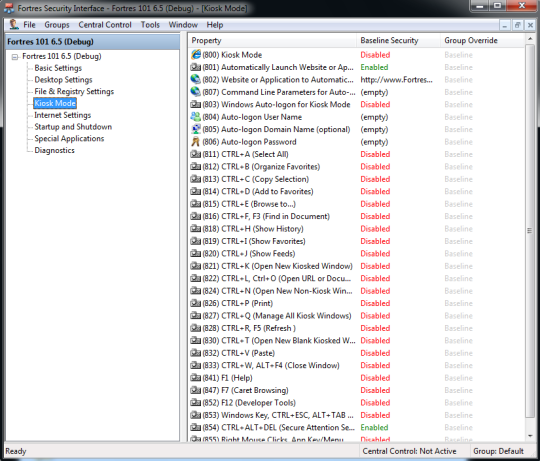Click the icon beside (832) CTRL+V Paste
Image resolution: width=540 pixels, height=461 pixels.
[x=196, y=353]
